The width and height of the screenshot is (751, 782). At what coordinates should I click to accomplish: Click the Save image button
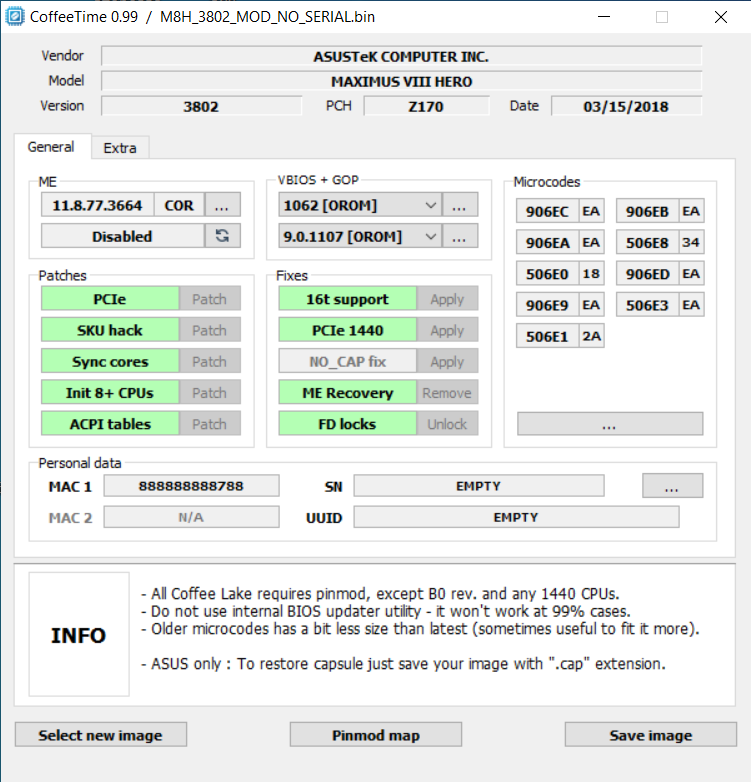650,735
